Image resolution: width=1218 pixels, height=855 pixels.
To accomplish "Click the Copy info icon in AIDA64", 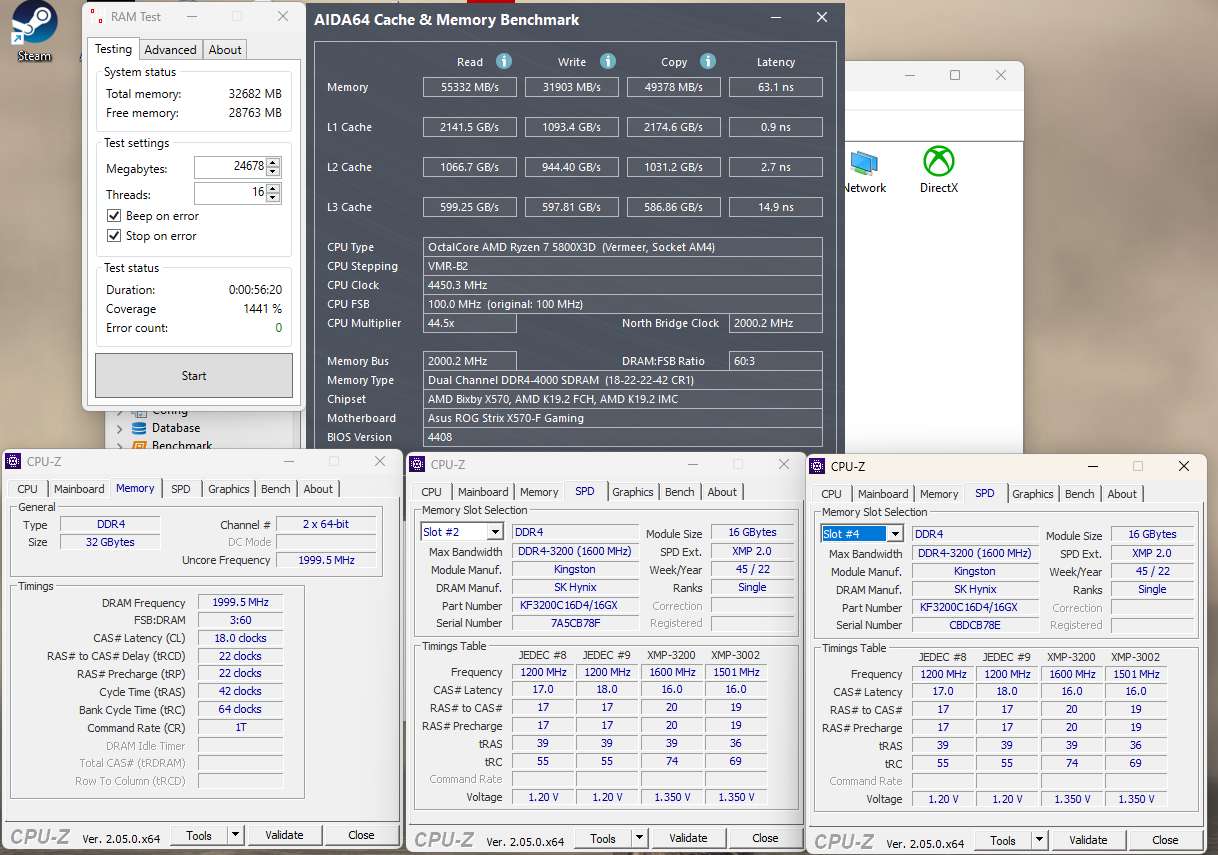I will click(708, 61).
